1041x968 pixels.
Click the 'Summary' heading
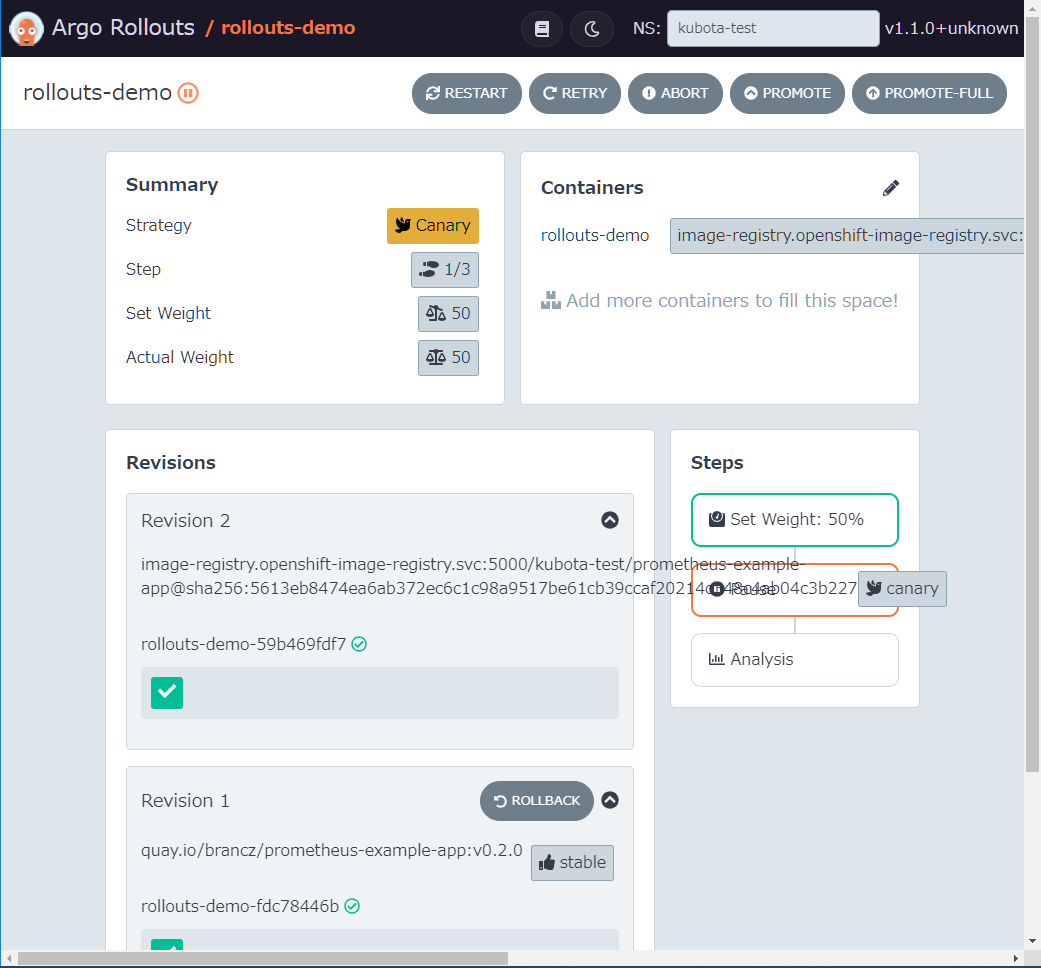point(172,185)
